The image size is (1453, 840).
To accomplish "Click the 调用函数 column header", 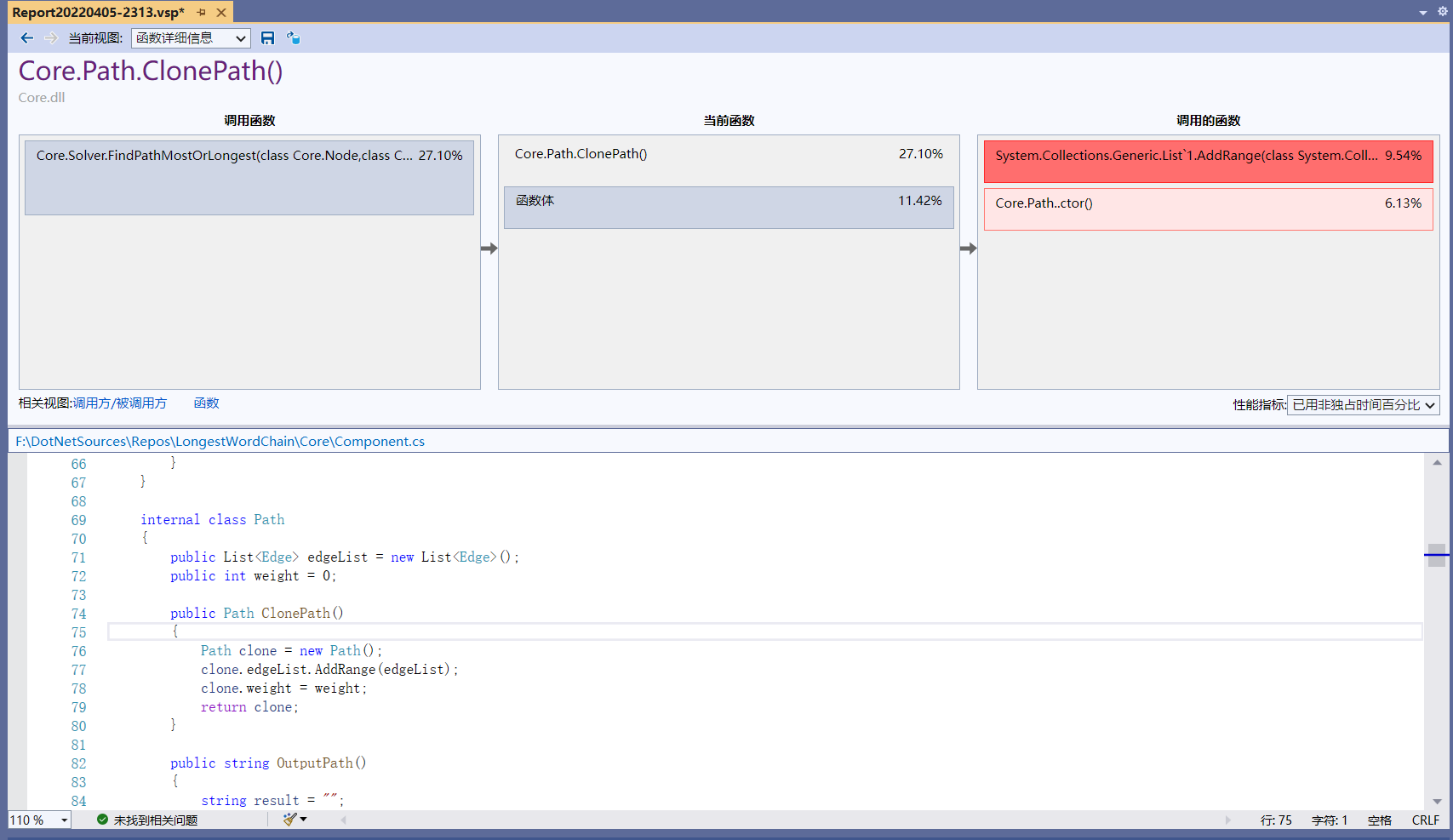I will [249, 121].
